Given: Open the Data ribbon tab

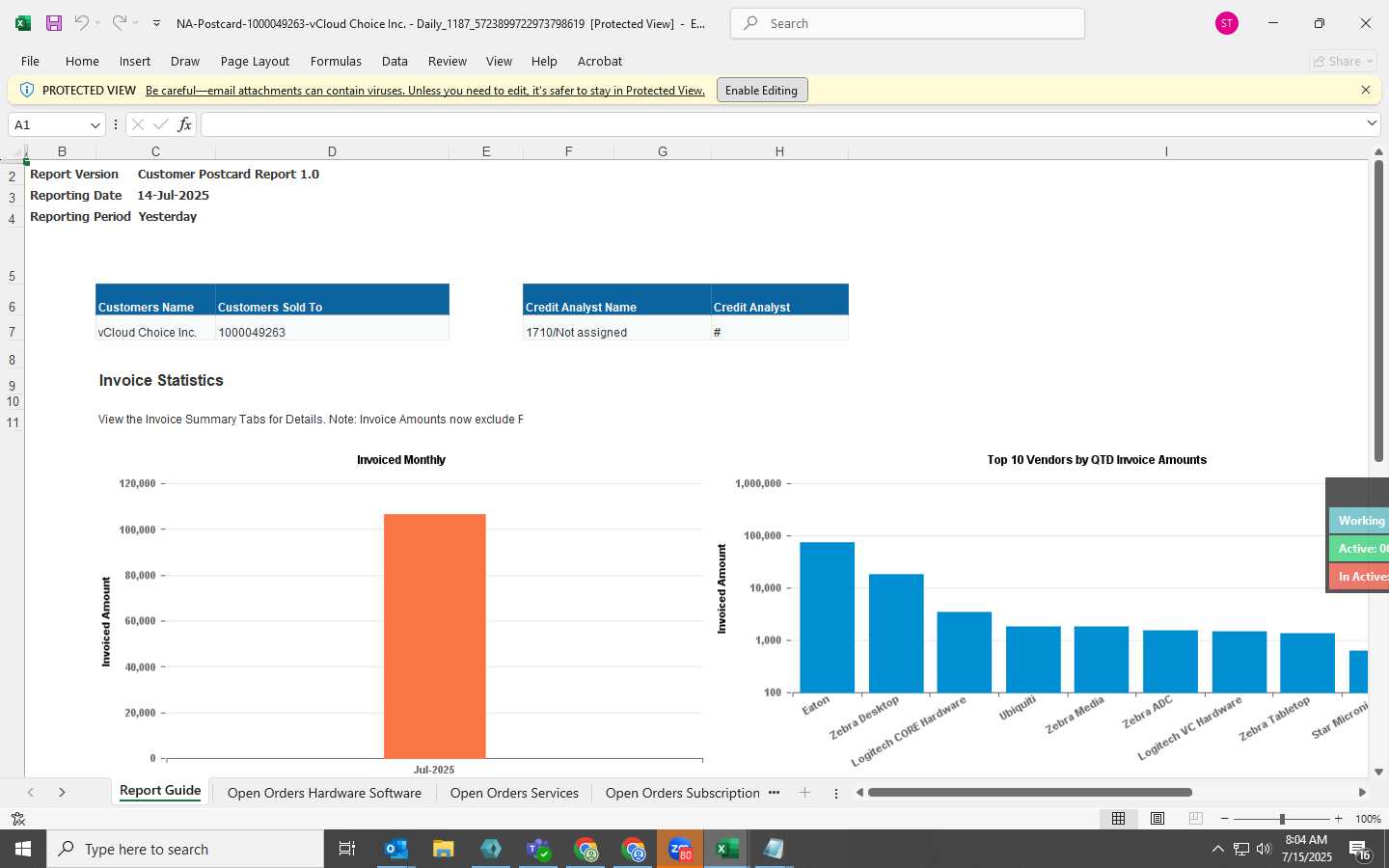Looking at the screenshot, I should pyautogui.click(x=395, y=61).
